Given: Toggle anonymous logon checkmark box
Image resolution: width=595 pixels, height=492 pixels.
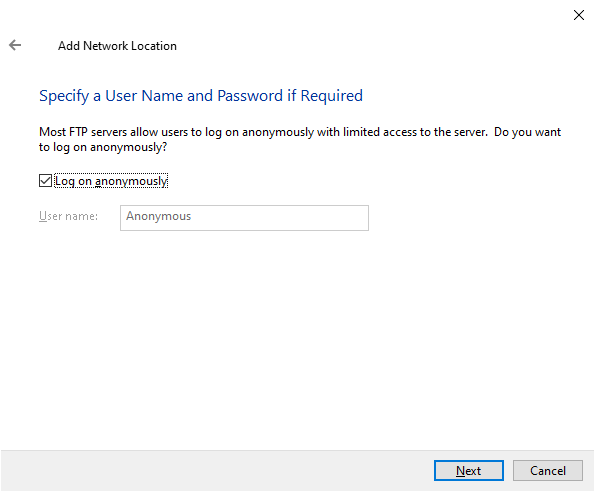Looking at the screenshot, I should point(46,181).
